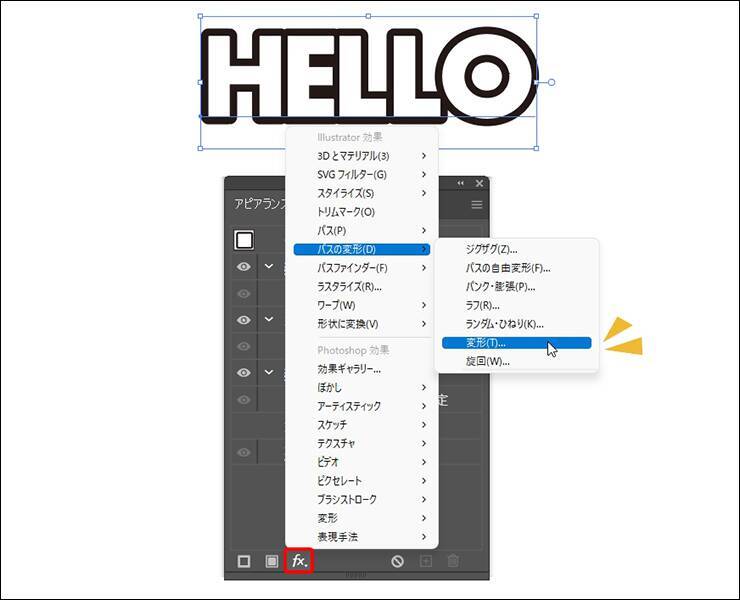Image resolution: width=740 pixels, height=600 pixels.
Task: Collapse the panel with double-arrow icon
Action: click(460, 183)
